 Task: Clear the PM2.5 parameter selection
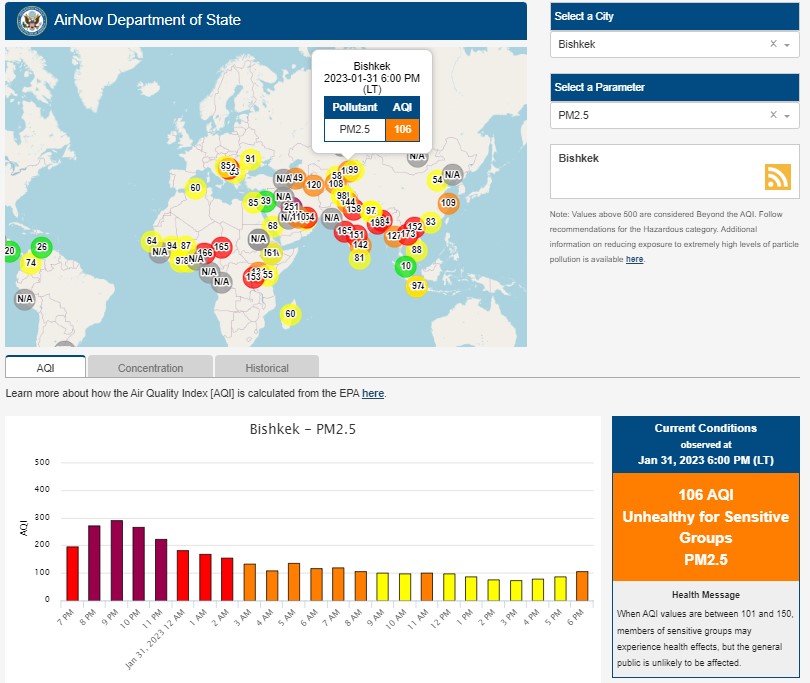click(773, 116)
